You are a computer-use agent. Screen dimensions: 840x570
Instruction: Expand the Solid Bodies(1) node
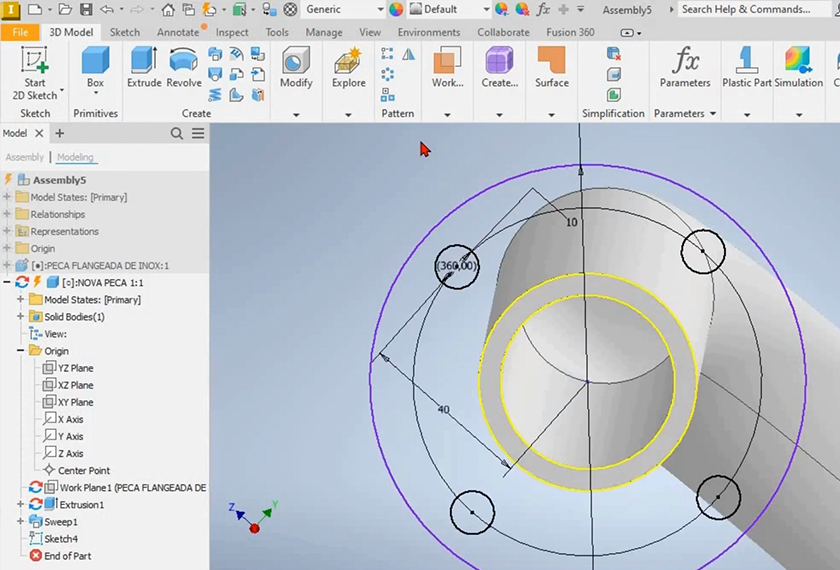[20, 317]
